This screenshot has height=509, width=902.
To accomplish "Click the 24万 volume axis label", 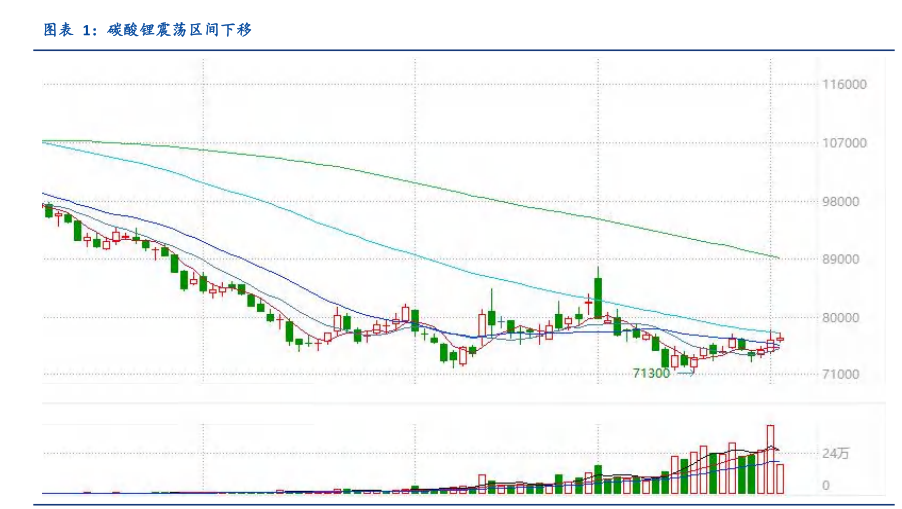I will (835, 454).
